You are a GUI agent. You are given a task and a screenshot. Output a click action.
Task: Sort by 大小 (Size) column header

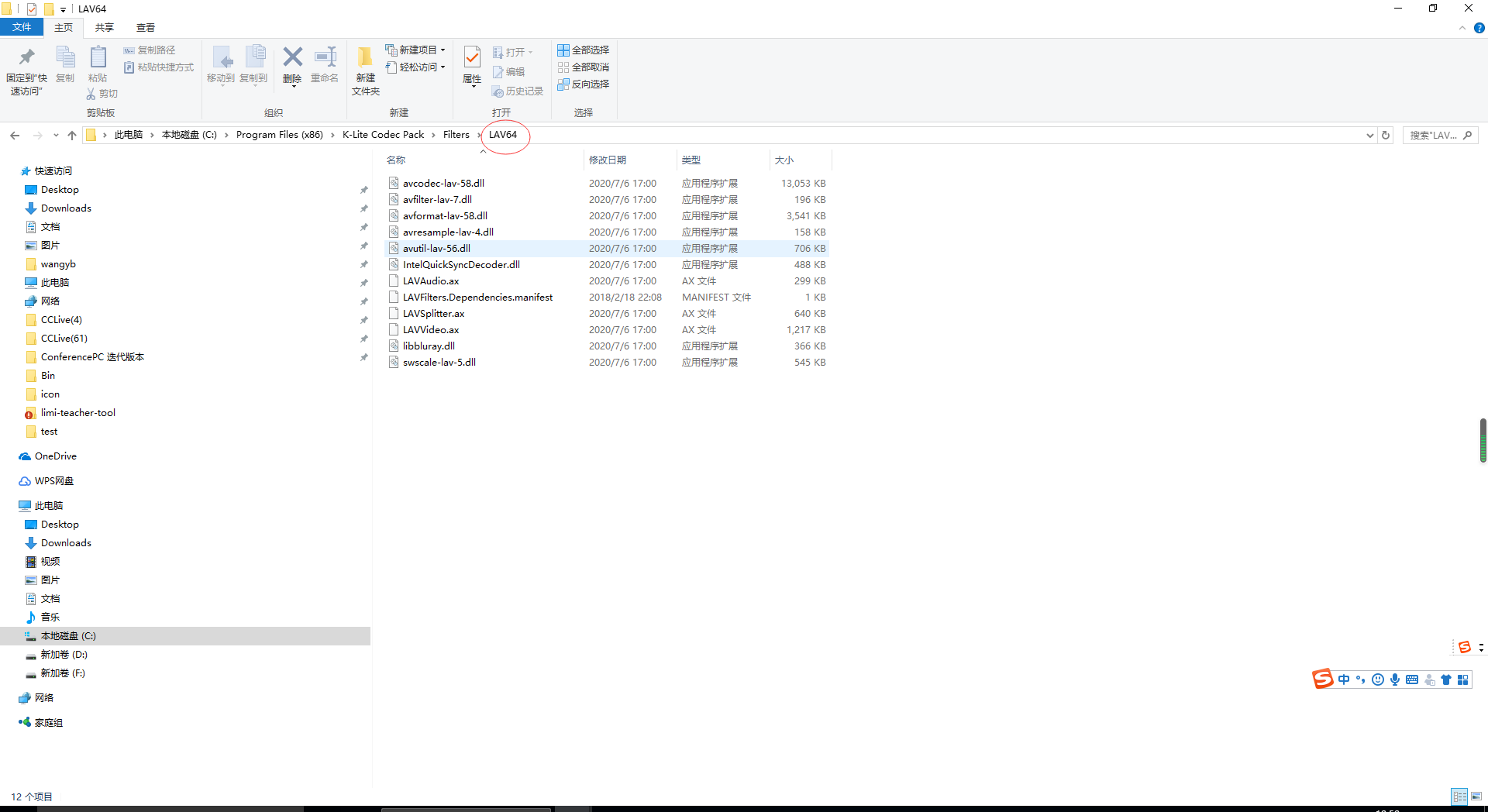(x=784, y=160)
